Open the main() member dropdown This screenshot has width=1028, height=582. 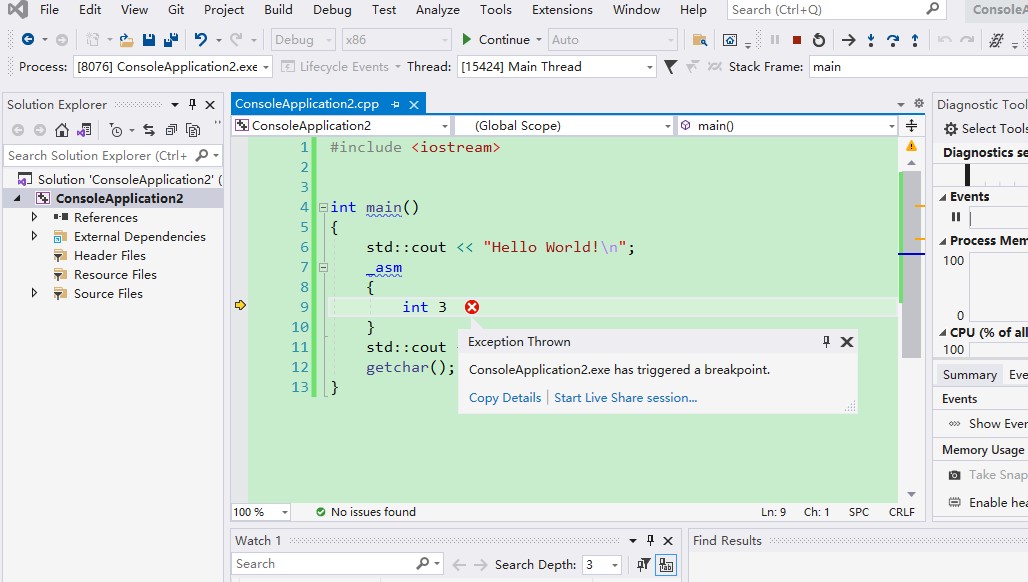pos(892,126)
